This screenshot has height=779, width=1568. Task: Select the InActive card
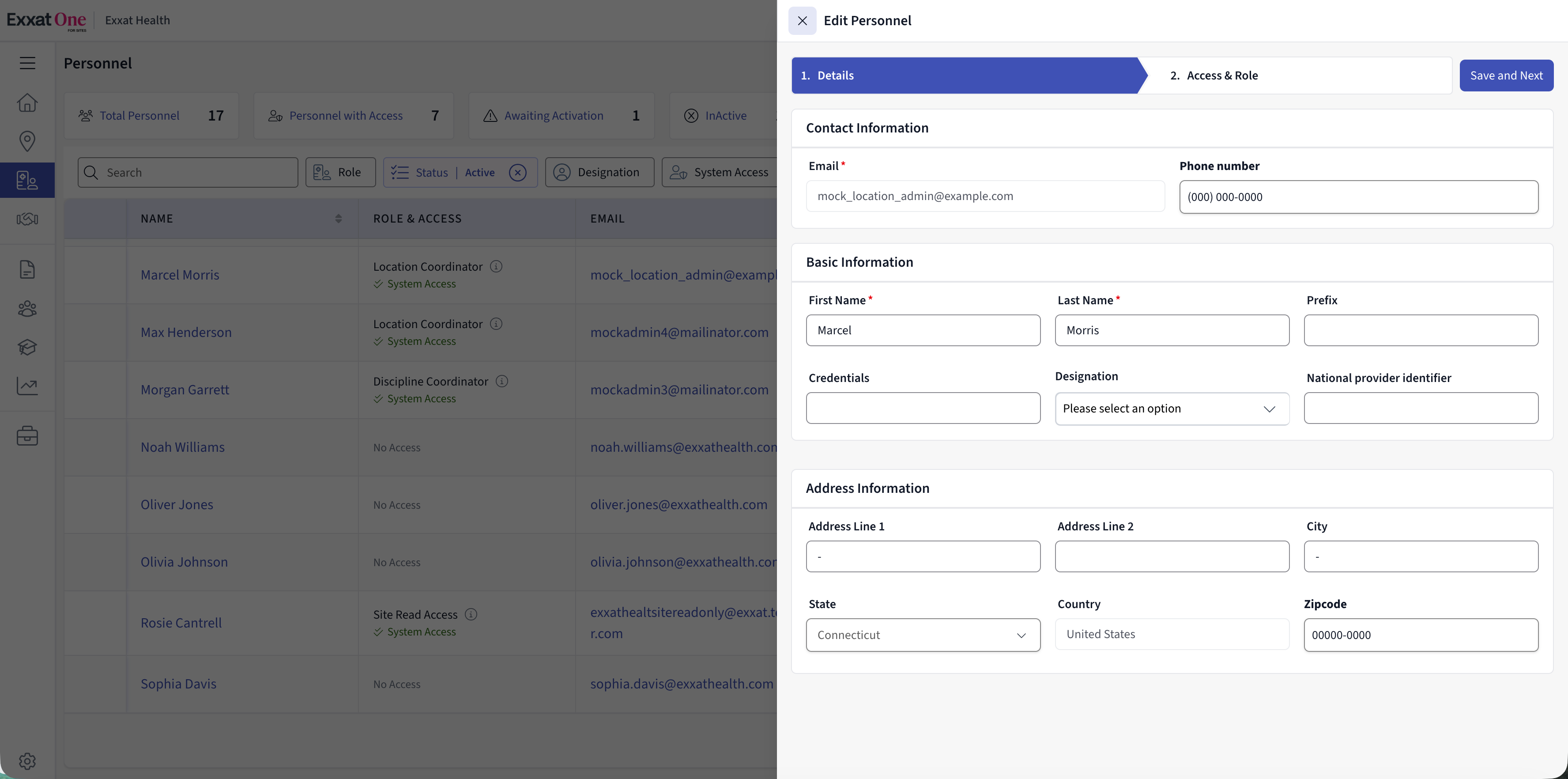(723, 116)
